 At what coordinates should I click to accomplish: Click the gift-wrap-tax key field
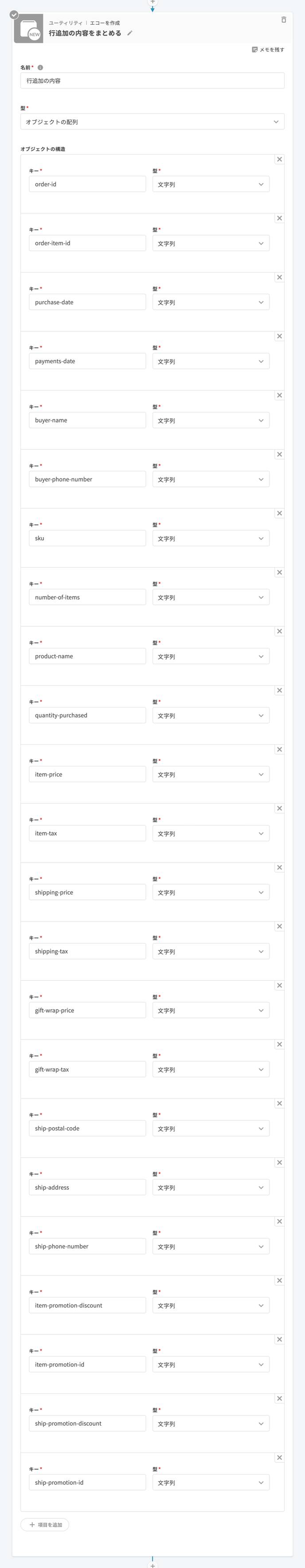point(87,1070)
